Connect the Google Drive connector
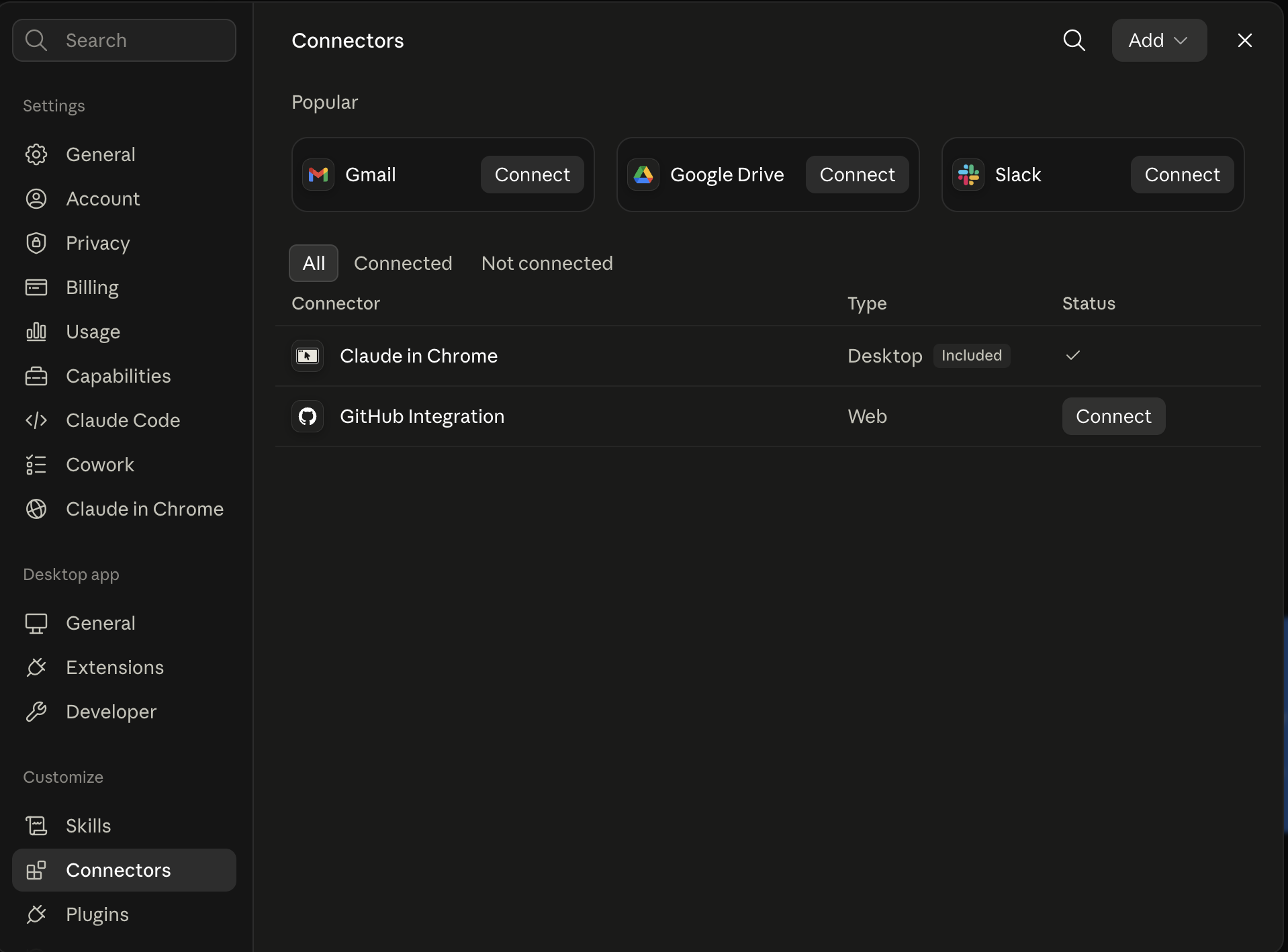 tap(857, 175)
